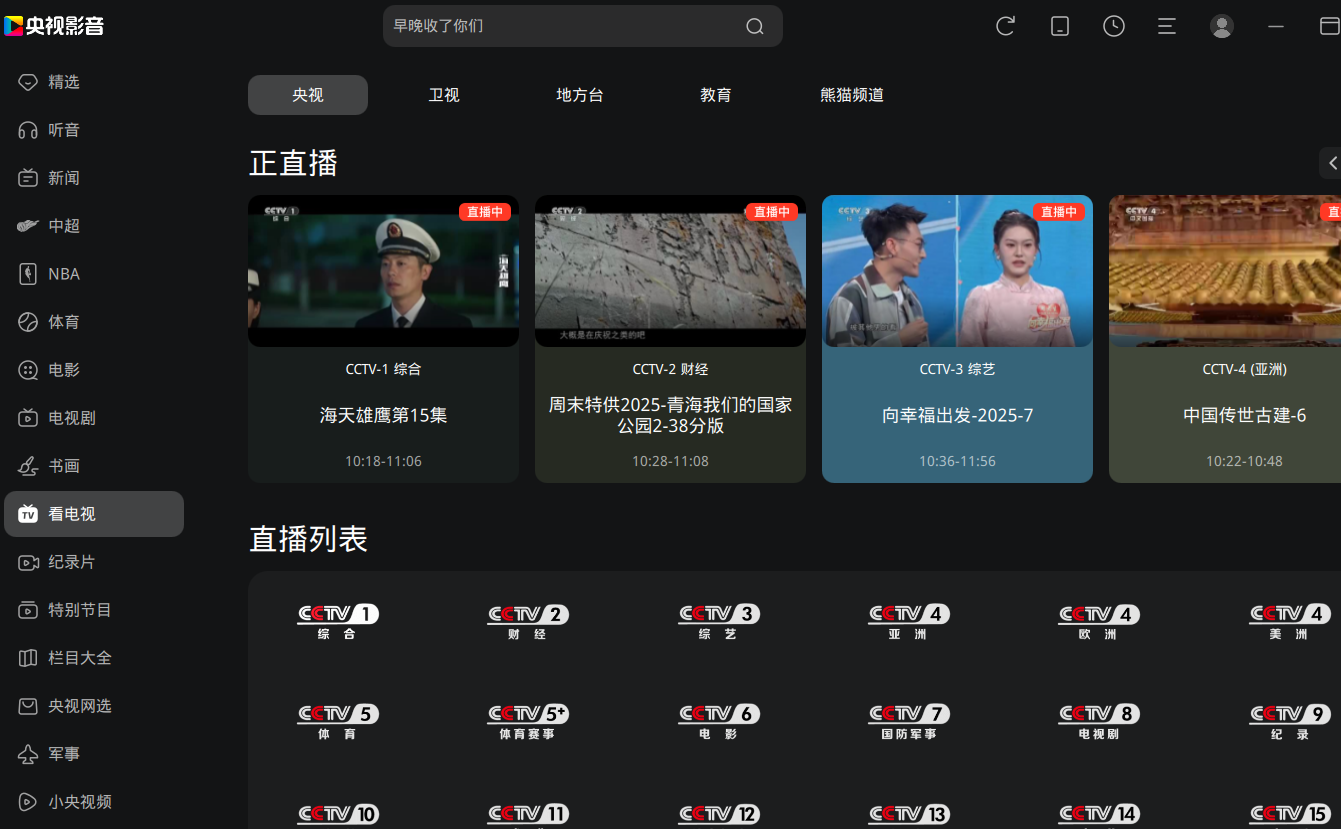
Task: Open CCTV-4 美洲 channel logo
Action: (x=1290, y=621)
